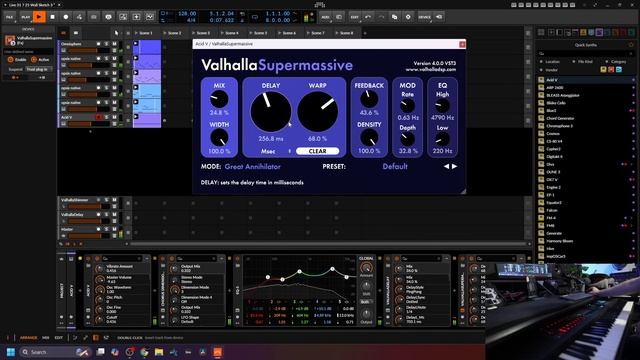Click the Master track volume fader
Viewport: 640px width, 360px height.
coord(89,236)
